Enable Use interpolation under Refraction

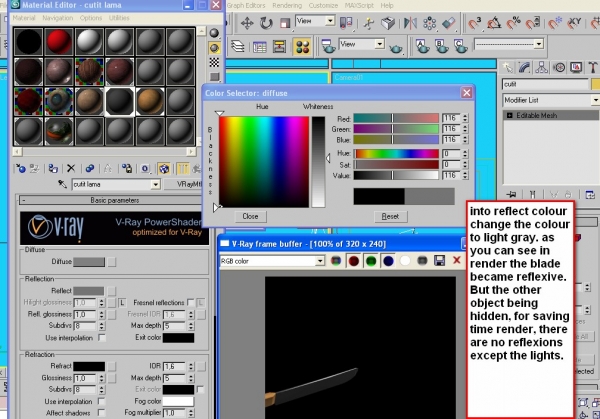pyautogui.click(x=101, y=401)
